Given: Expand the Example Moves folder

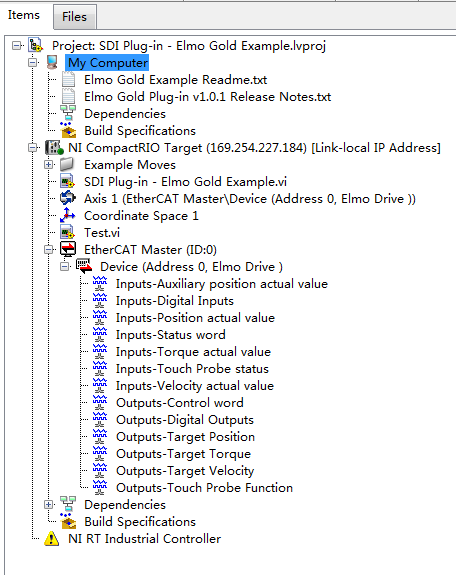Looking at the screenshot, I should coord(48,165).
